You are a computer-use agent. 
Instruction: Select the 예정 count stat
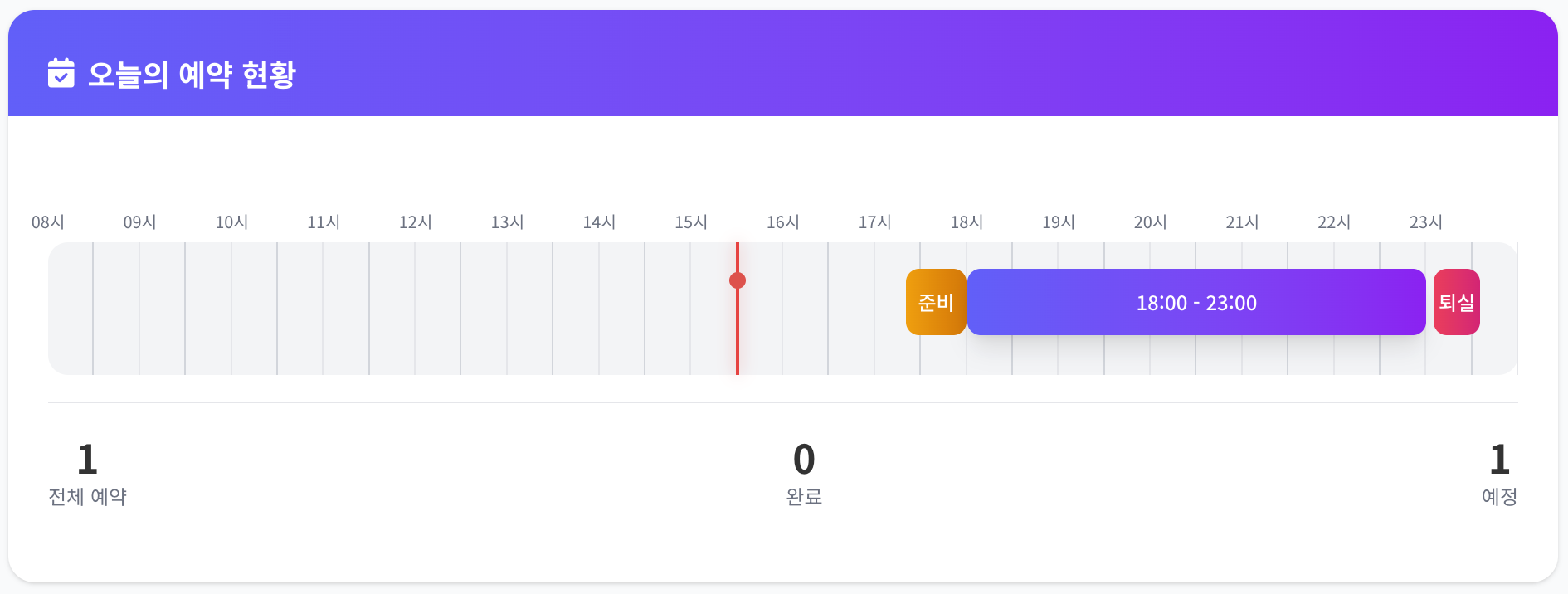[x=1498, y=460]
